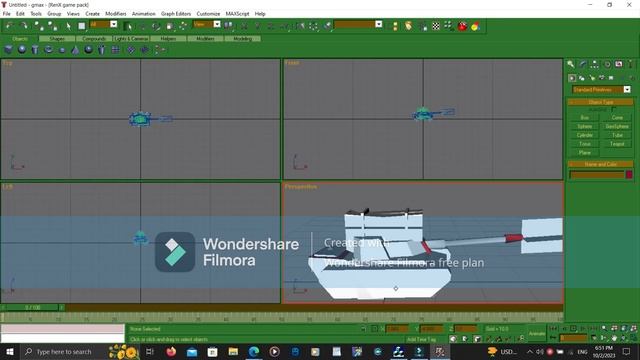Click the Redo arrow icon
This screenshot has width=640, height=360.
click(24, 26)
